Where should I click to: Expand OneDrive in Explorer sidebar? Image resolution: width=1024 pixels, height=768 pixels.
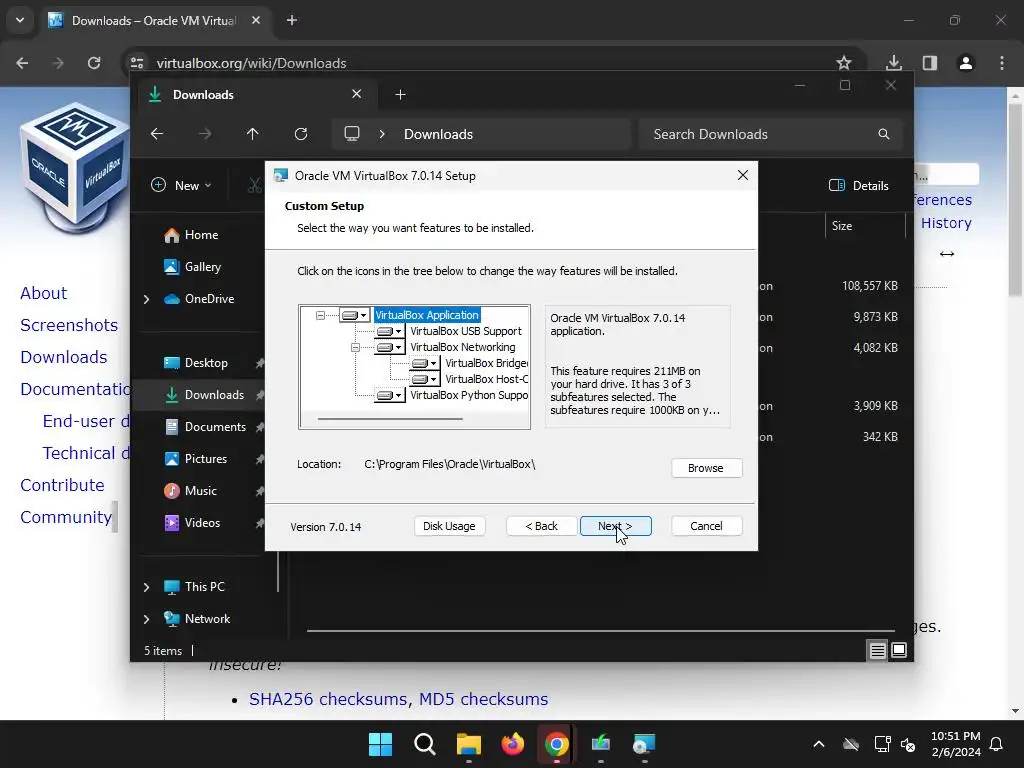point(146,299)
